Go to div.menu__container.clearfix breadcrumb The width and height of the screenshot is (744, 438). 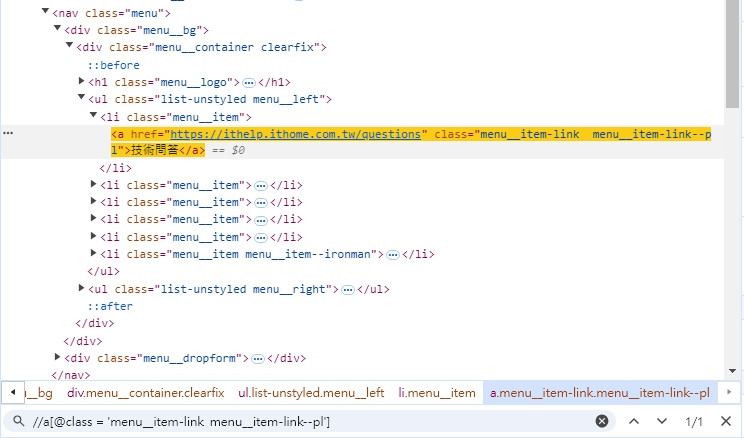[x=146, y=393]
